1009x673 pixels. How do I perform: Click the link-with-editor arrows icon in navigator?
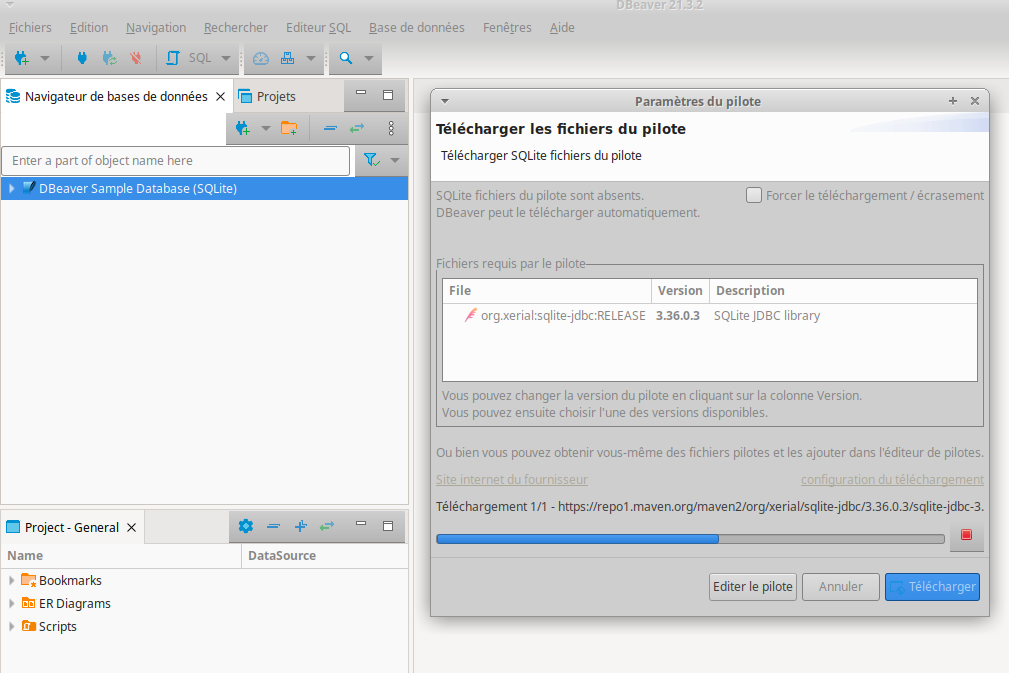point(357,128)
